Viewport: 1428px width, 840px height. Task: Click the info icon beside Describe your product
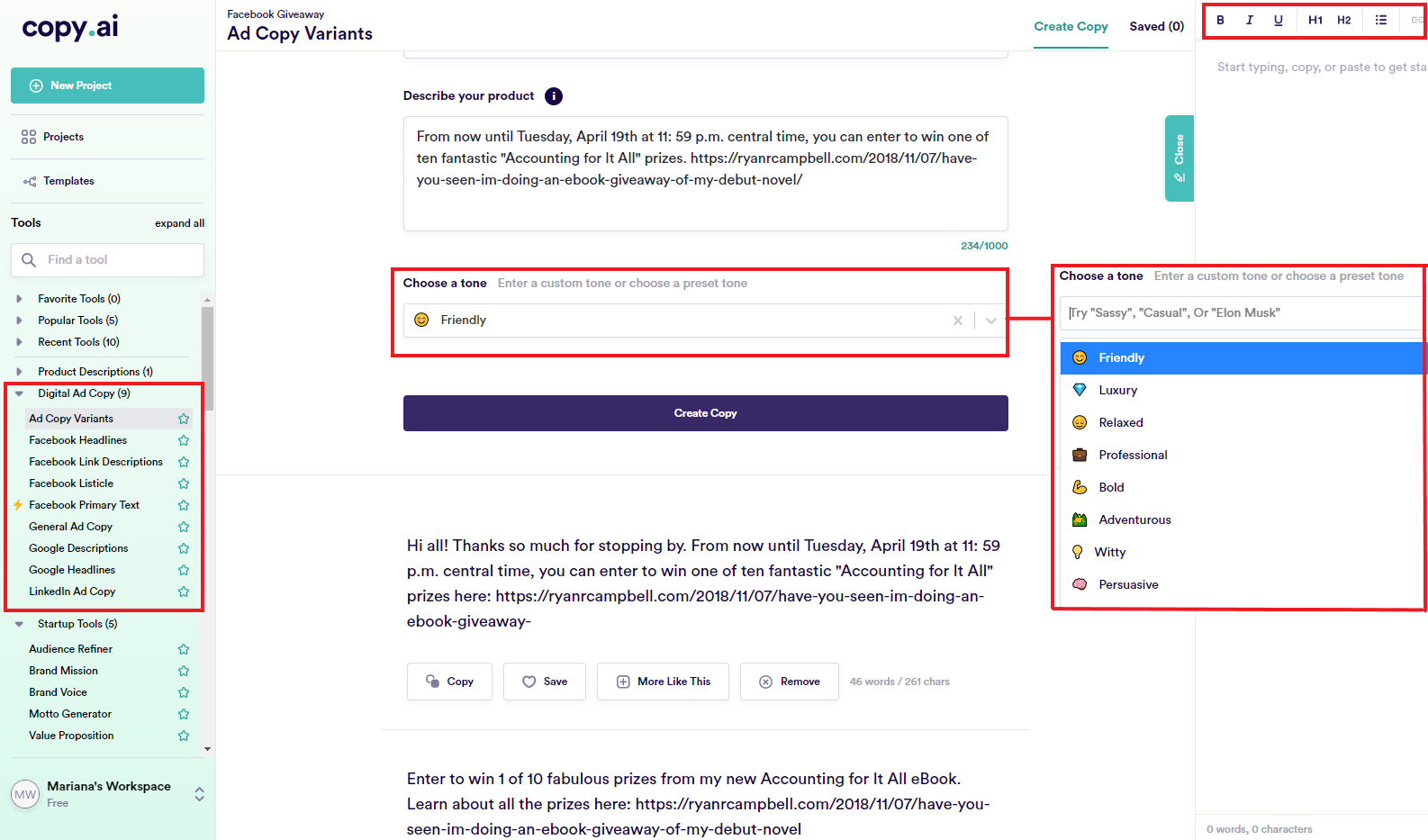tap(554, 96)
